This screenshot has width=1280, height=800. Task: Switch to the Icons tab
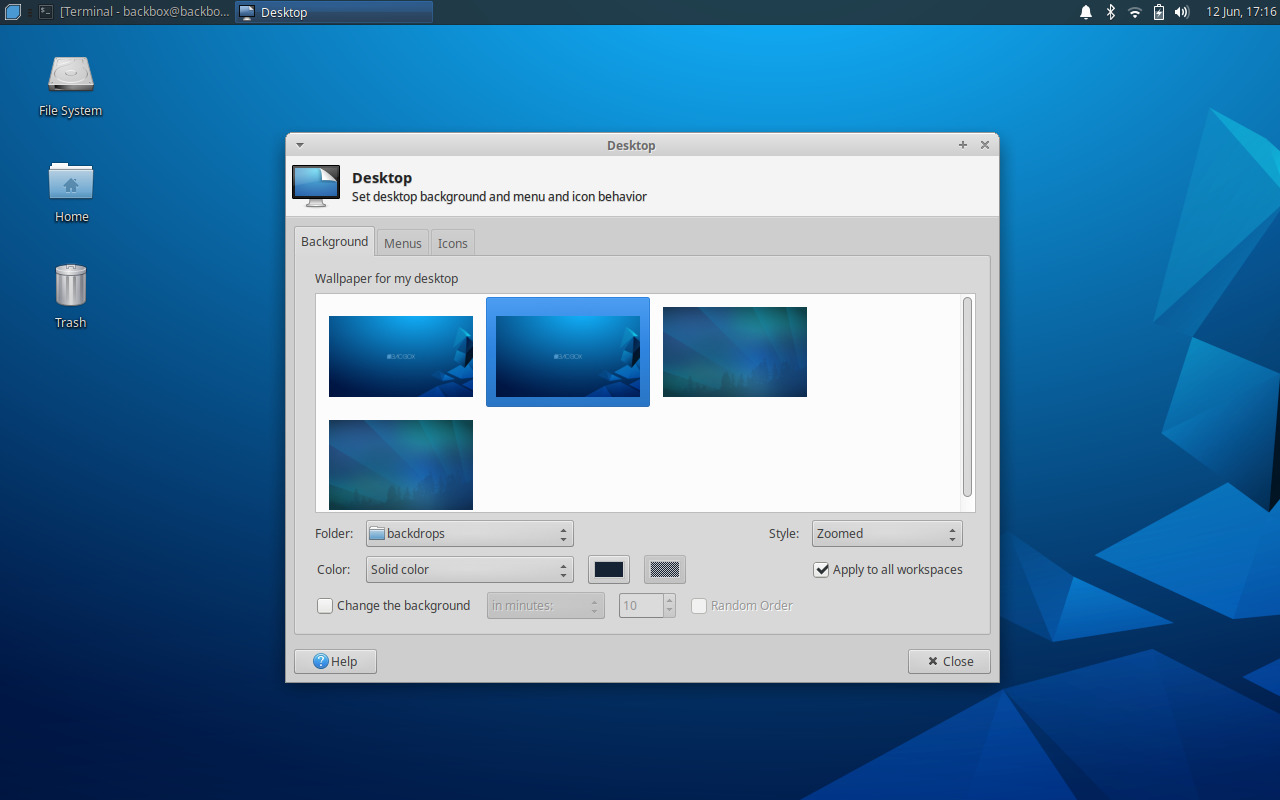[452, 242]
